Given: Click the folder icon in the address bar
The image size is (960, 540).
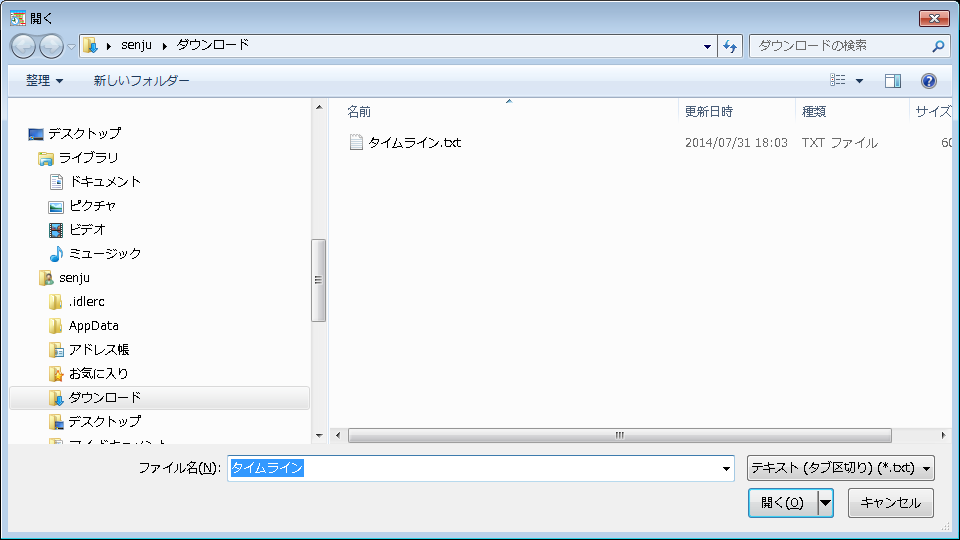Looking at the screenshot, I should click(x=90, y=45).
